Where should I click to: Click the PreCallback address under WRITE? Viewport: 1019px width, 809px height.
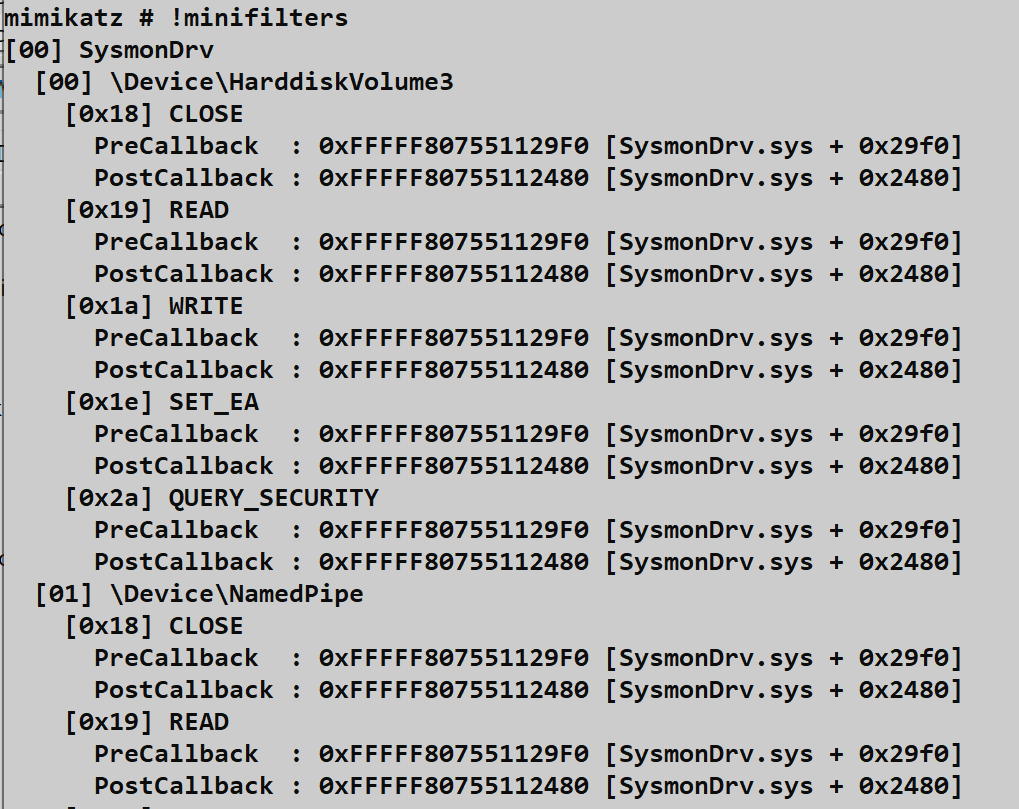tap(453, 338)
